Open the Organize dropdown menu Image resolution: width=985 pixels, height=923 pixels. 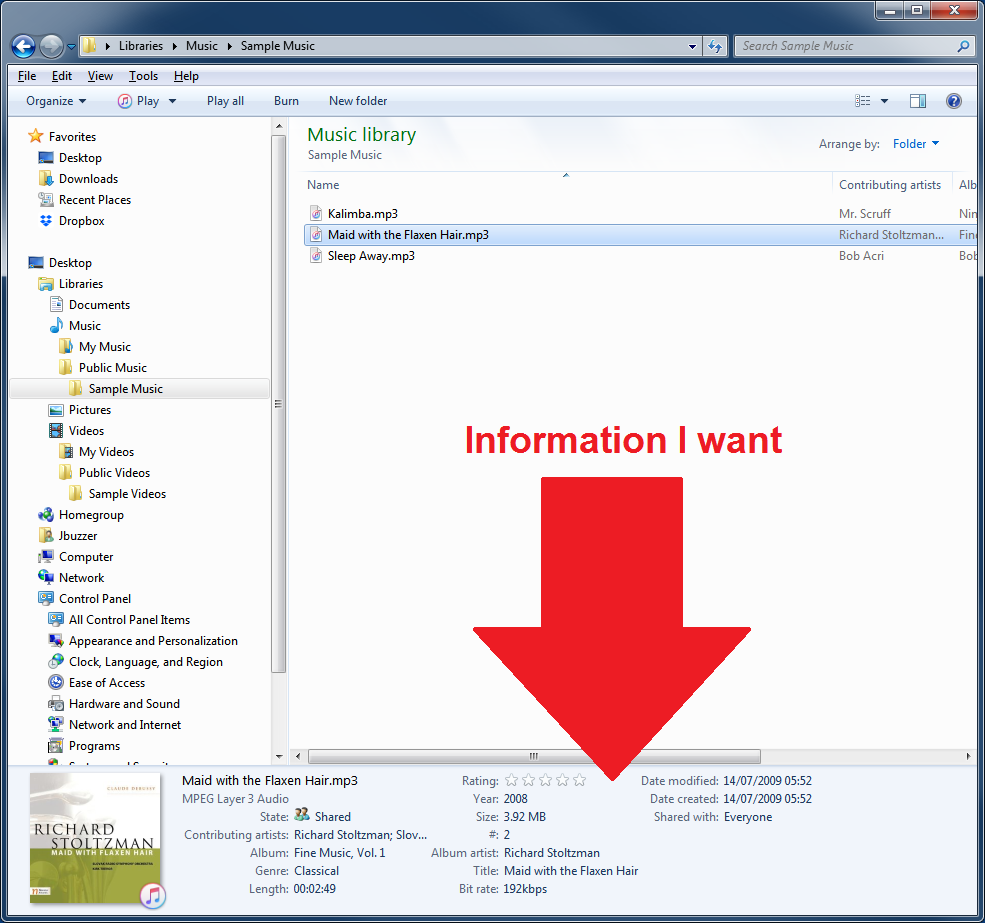click(x=56, y=101)
